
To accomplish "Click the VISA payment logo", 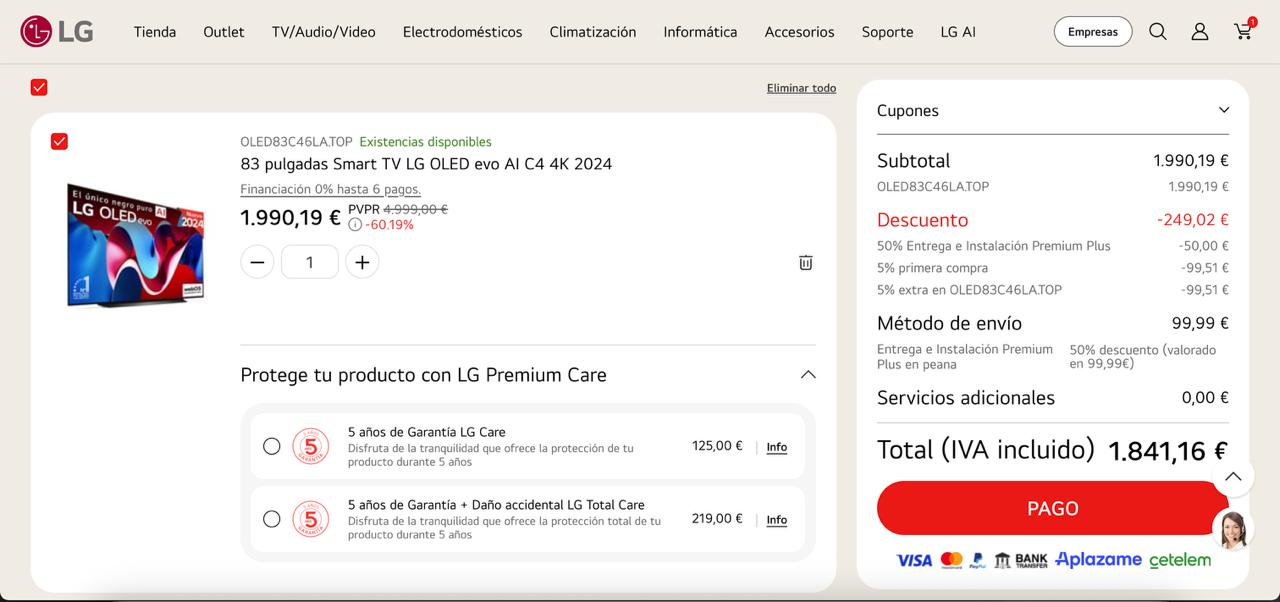I will point(914,560).
